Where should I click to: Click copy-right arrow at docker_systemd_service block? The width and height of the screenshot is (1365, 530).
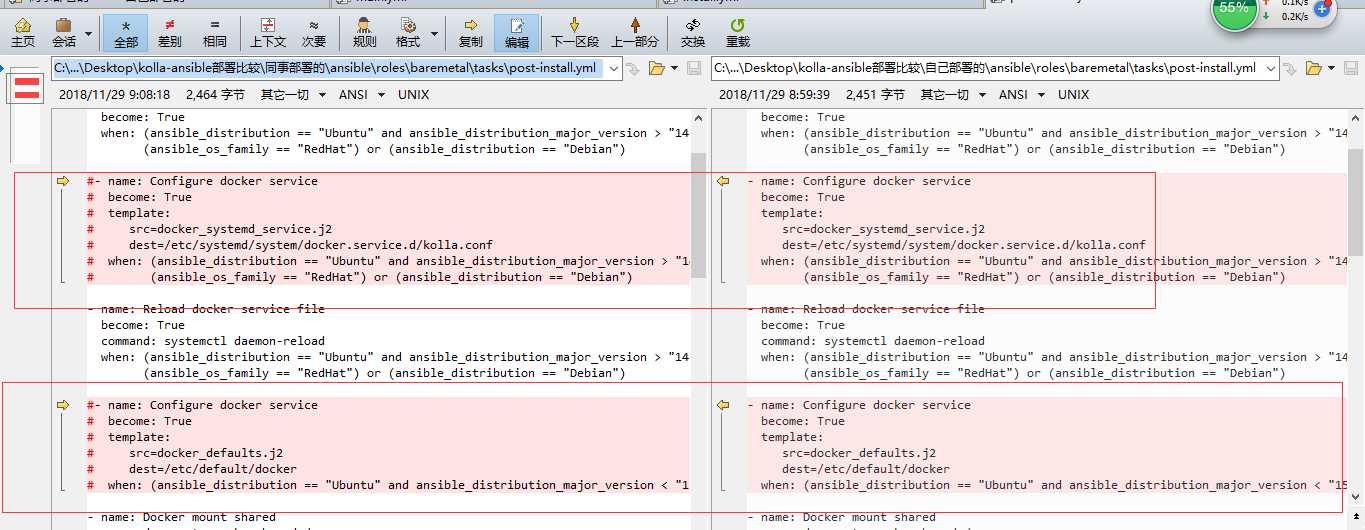coord(64,181)
